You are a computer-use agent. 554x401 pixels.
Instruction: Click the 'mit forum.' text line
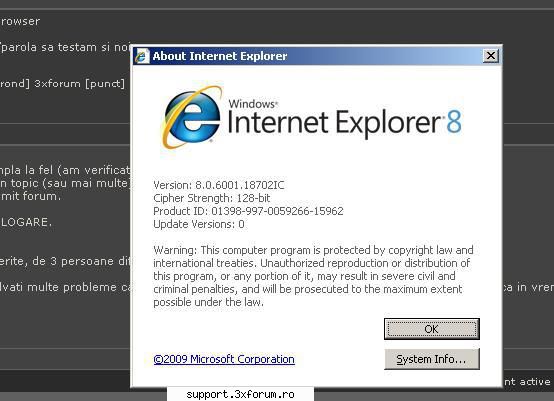pos(31,196)
